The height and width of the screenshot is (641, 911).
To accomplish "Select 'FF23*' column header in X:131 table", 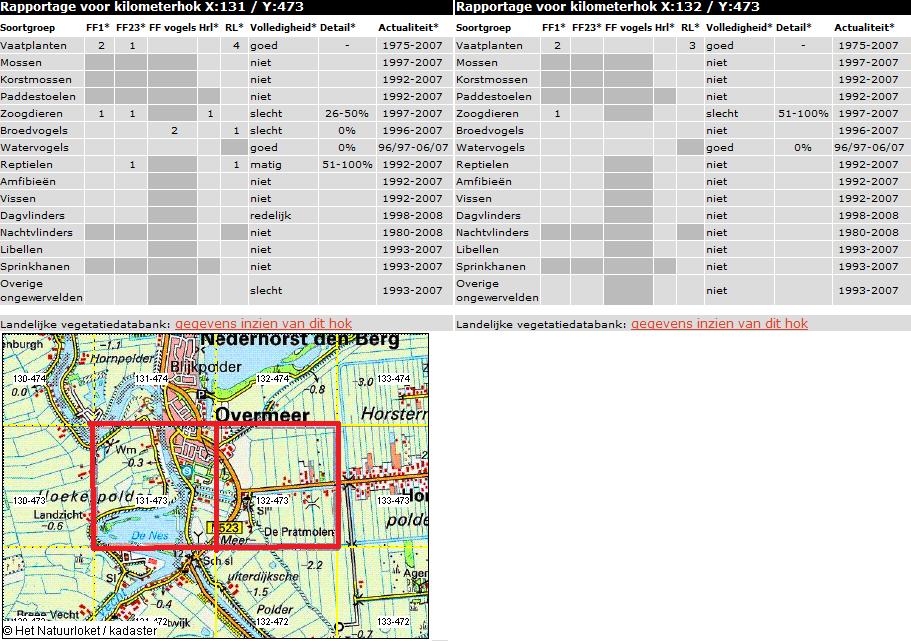I will pos(130,28).
